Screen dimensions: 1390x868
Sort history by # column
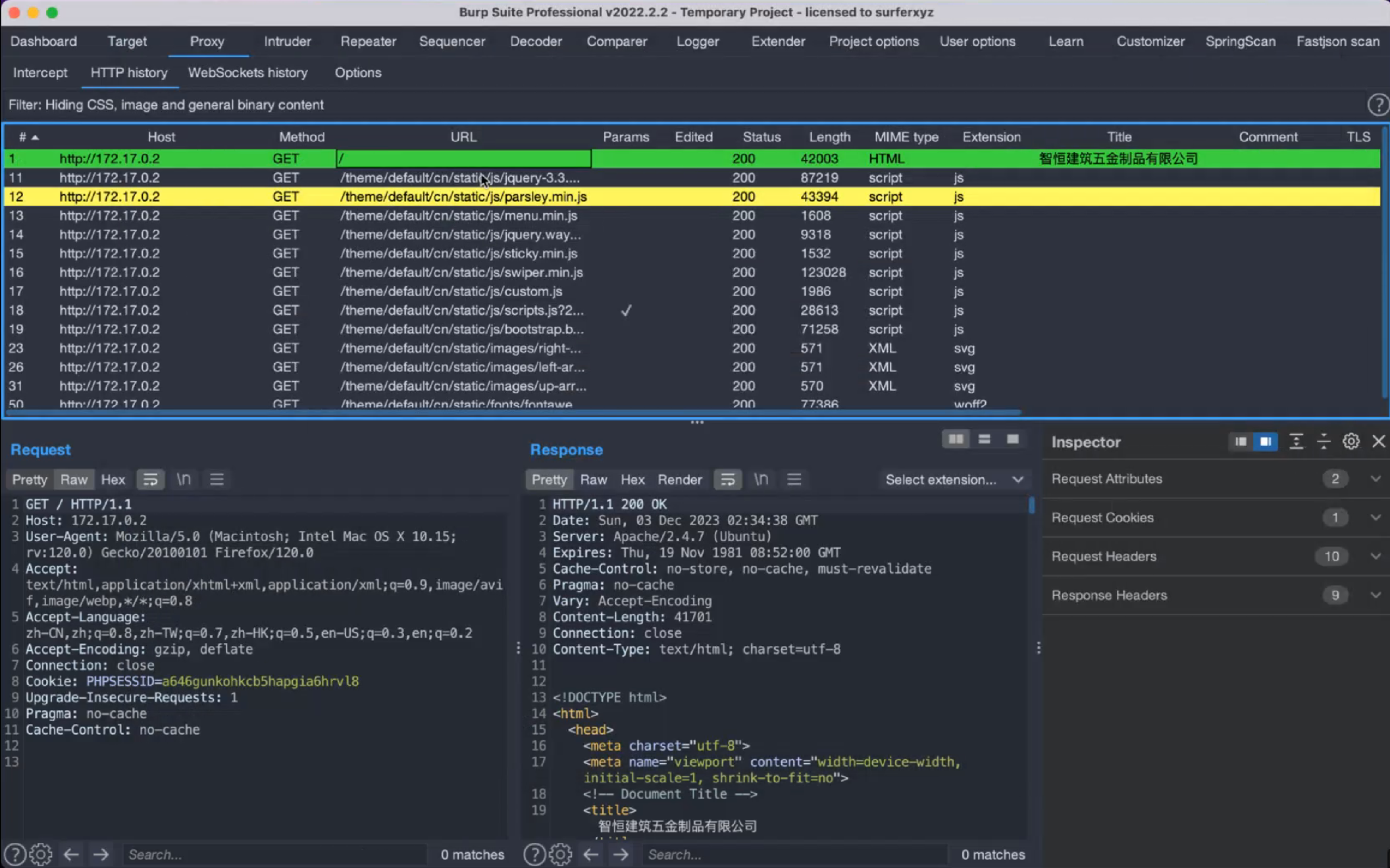tap(28, 137)
